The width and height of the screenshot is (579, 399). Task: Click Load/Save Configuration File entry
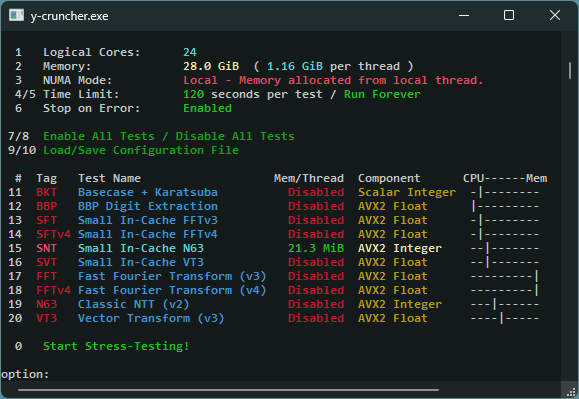[x=141, y=150]
